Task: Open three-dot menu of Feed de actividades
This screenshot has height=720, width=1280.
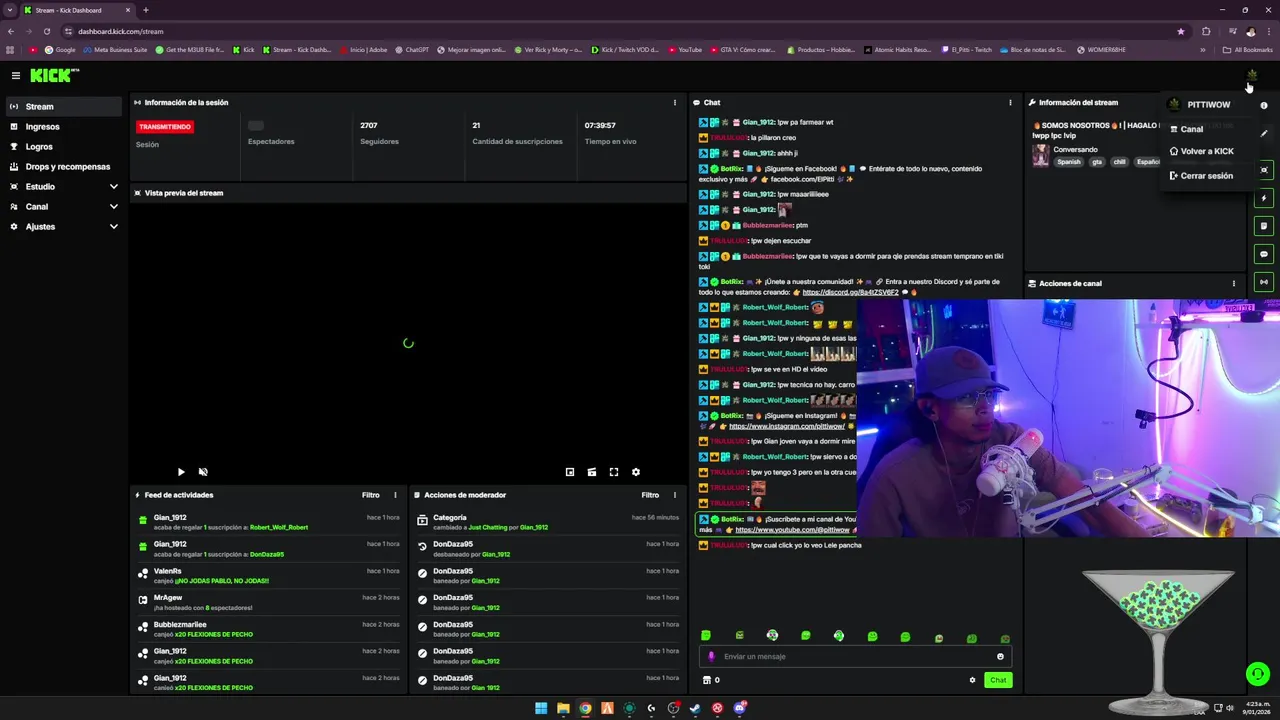Action: point(395,495)
